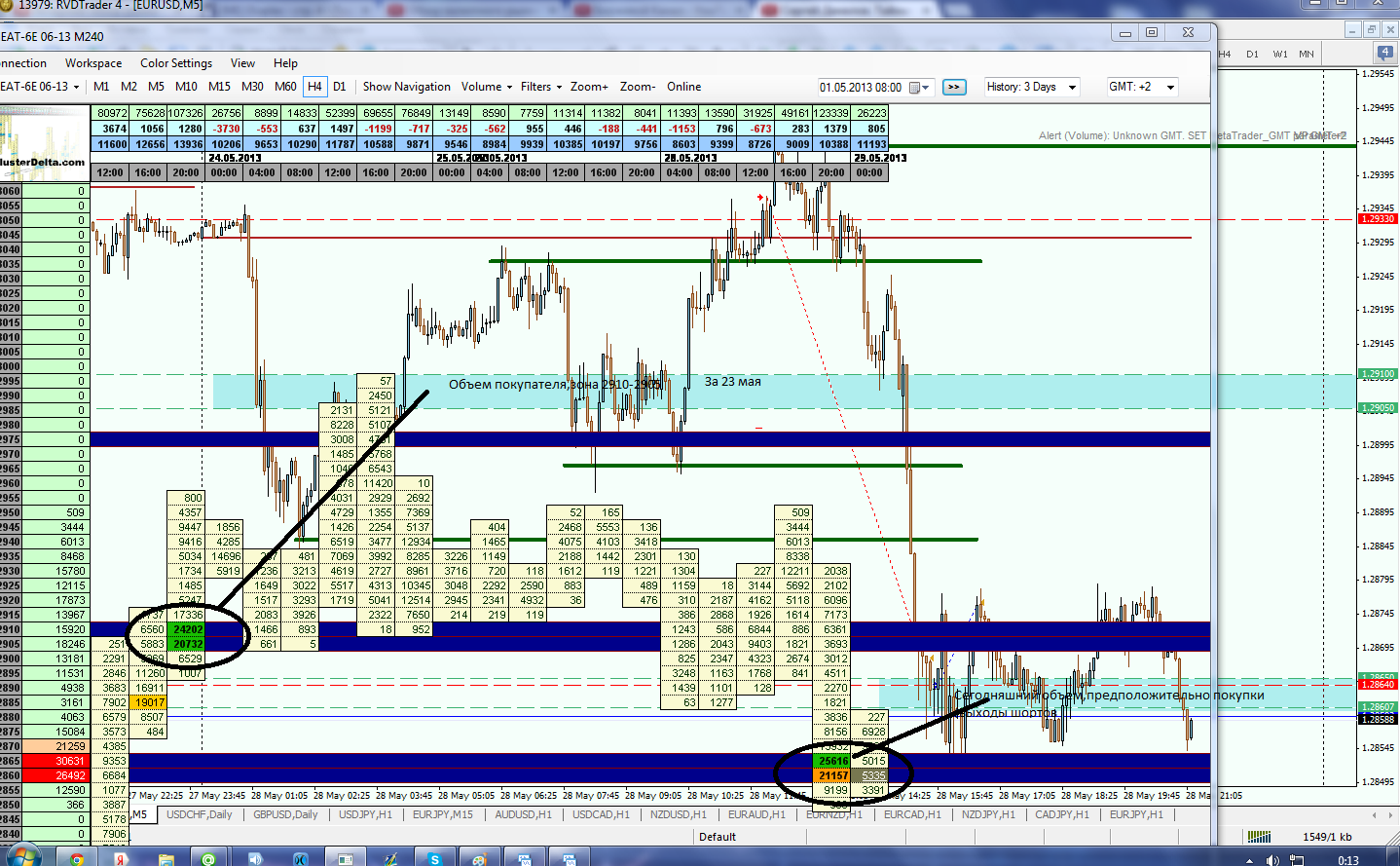Open Yandex browser from the taskbar
The width and height of the screenshot is (1400, 866).
click(121, 858)
